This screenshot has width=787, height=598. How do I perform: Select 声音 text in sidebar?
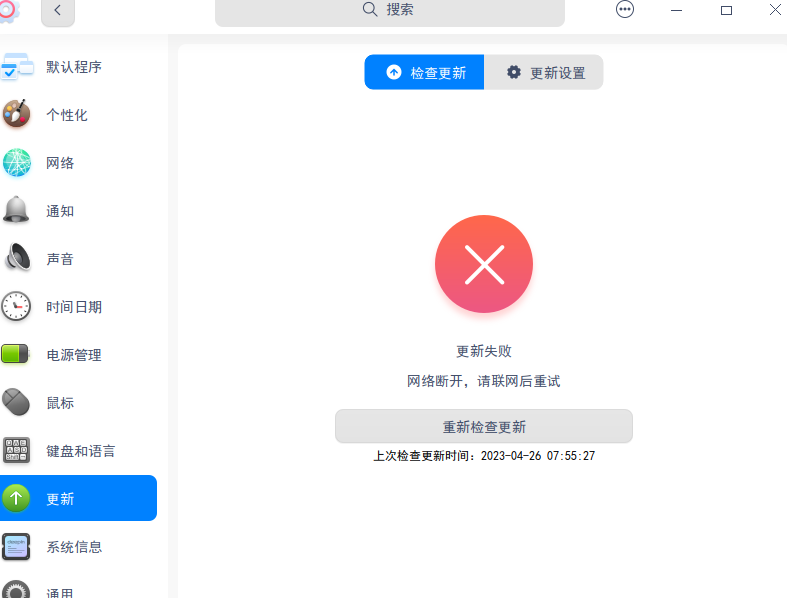click(60, 259)
